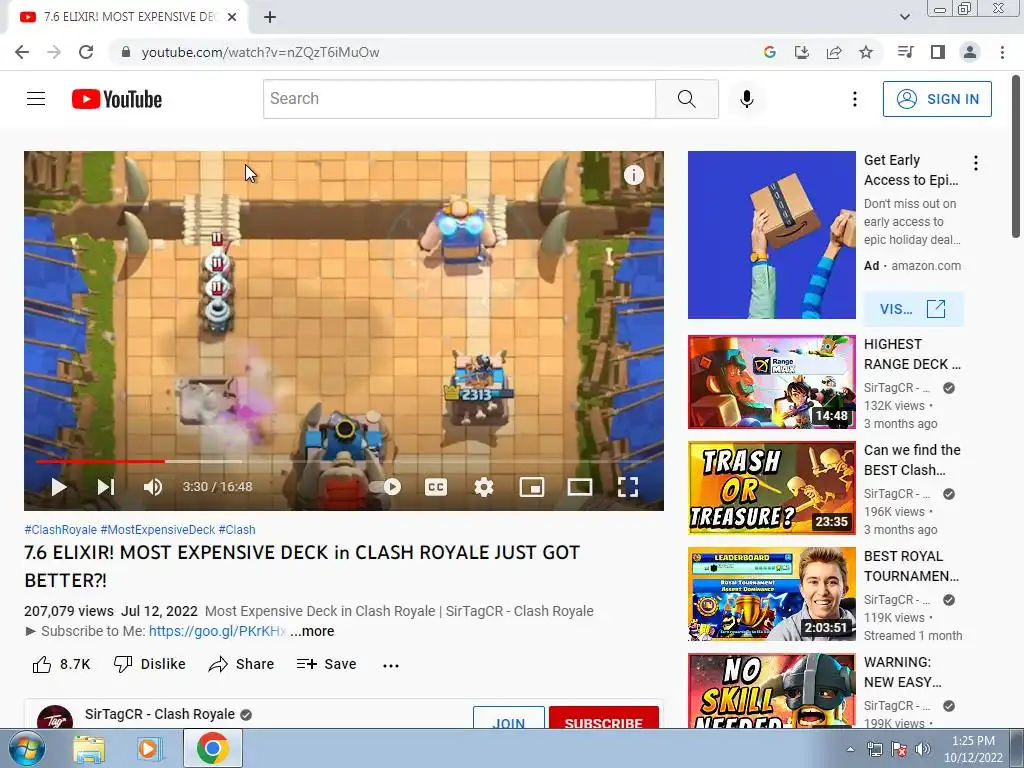This screenshot has width=1024, height=768.
Task: Open SirTagCR - Clash Royale channel name
Action: pyautogui.click(x=159, y=714)
